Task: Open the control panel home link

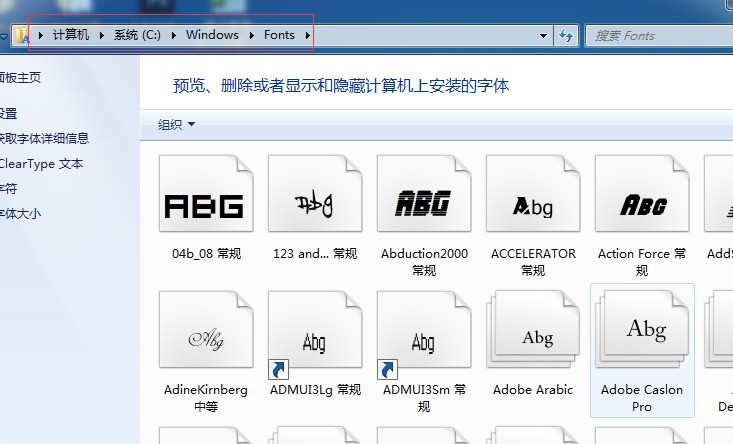Action: pyautogui.click(x=20, y=77)
